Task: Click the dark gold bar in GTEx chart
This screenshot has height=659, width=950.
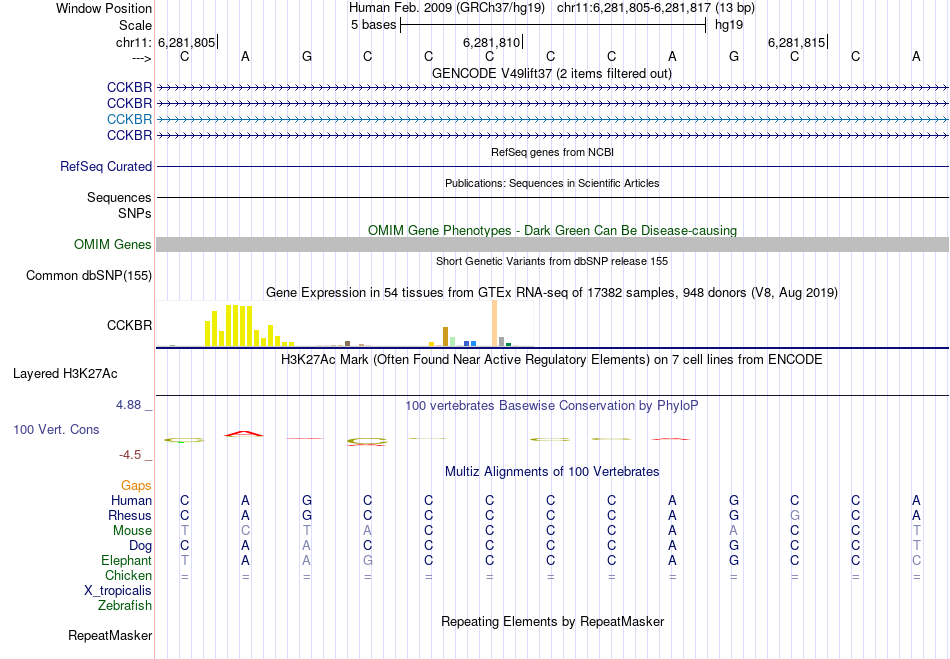Action: (445, 337)
